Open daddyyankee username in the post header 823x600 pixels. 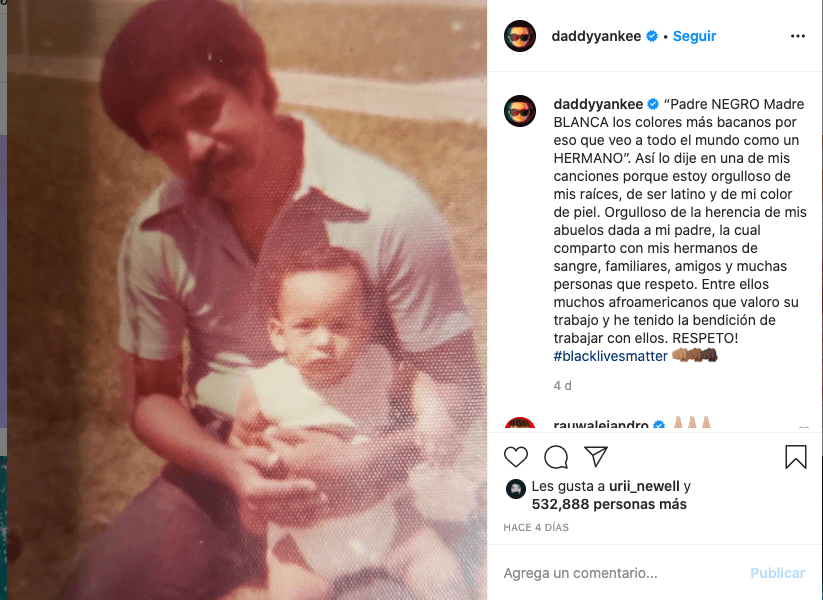click(x=596, y=36)
